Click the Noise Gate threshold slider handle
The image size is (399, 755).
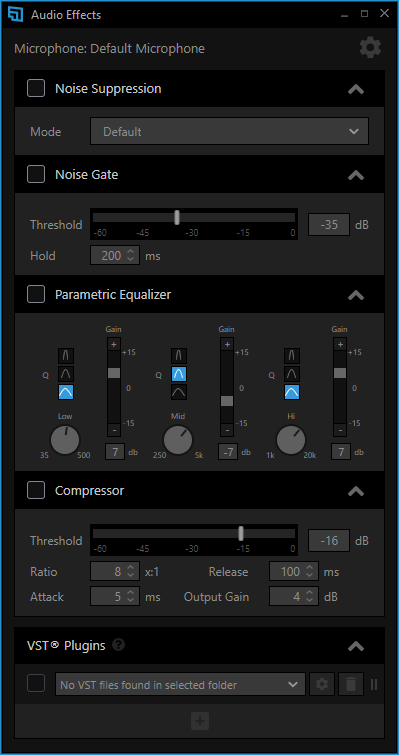[177, 217]
